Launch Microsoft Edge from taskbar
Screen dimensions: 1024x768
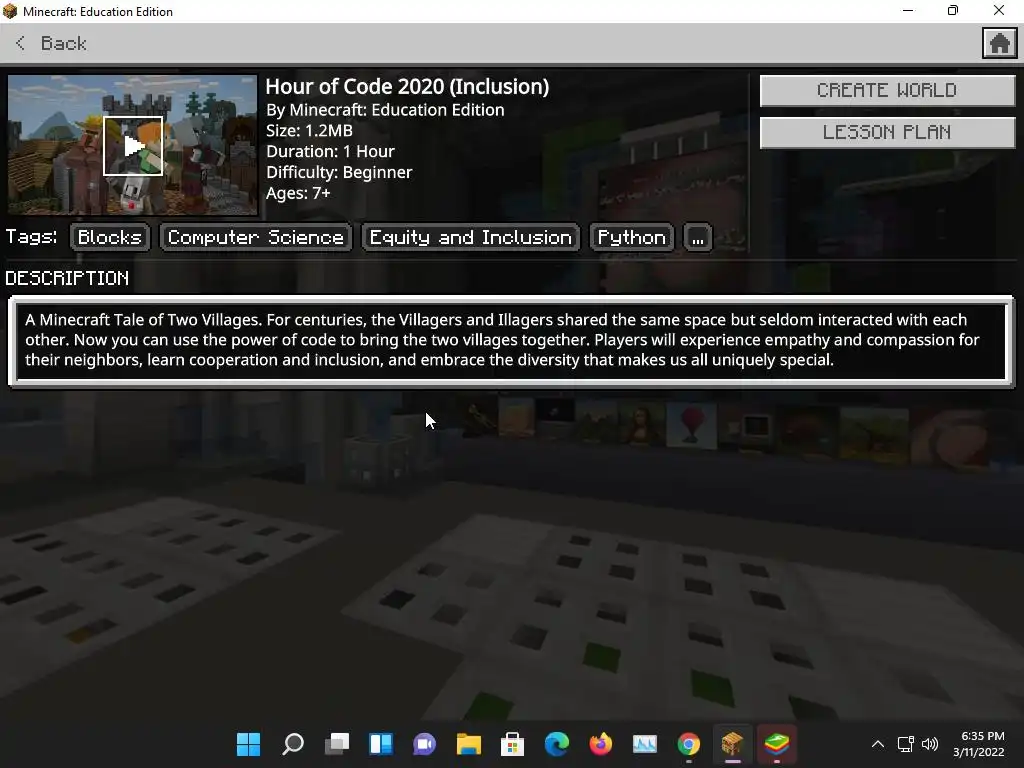point(556,744)
